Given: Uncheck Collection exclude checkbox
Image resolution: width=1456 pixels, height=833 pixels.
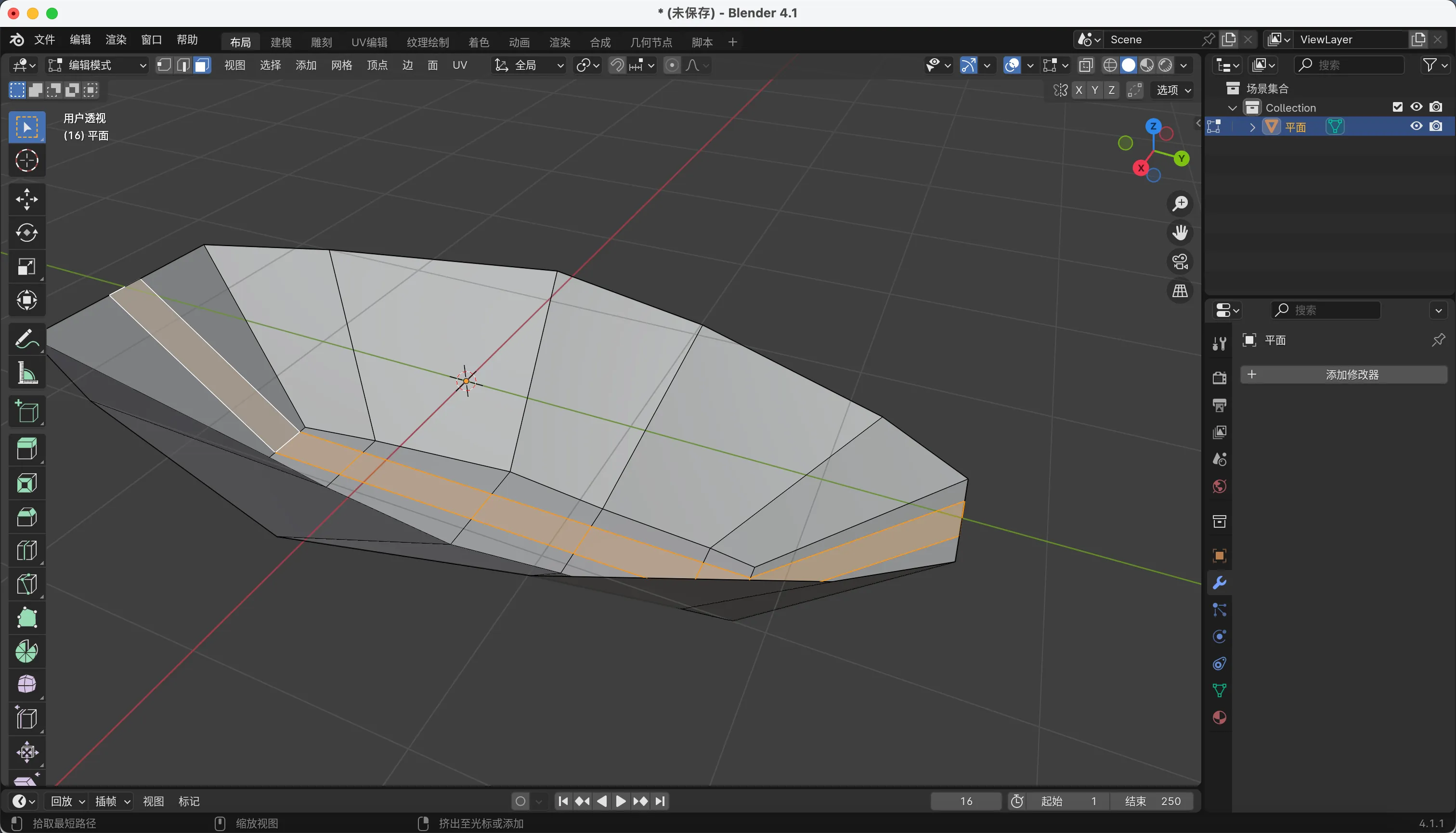Looking at the screenshot, I should (1398, 107).
